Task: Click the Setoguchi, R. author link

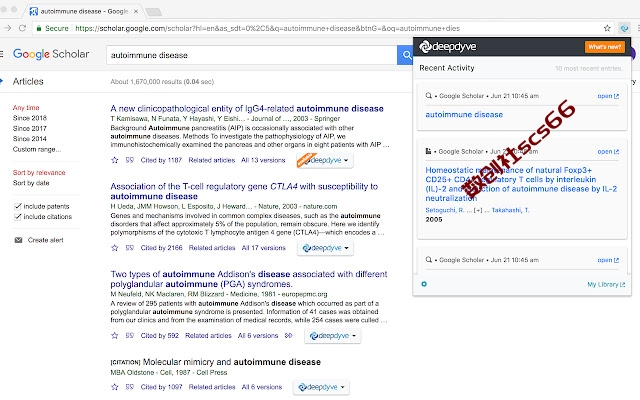Action: click(445, 210)
